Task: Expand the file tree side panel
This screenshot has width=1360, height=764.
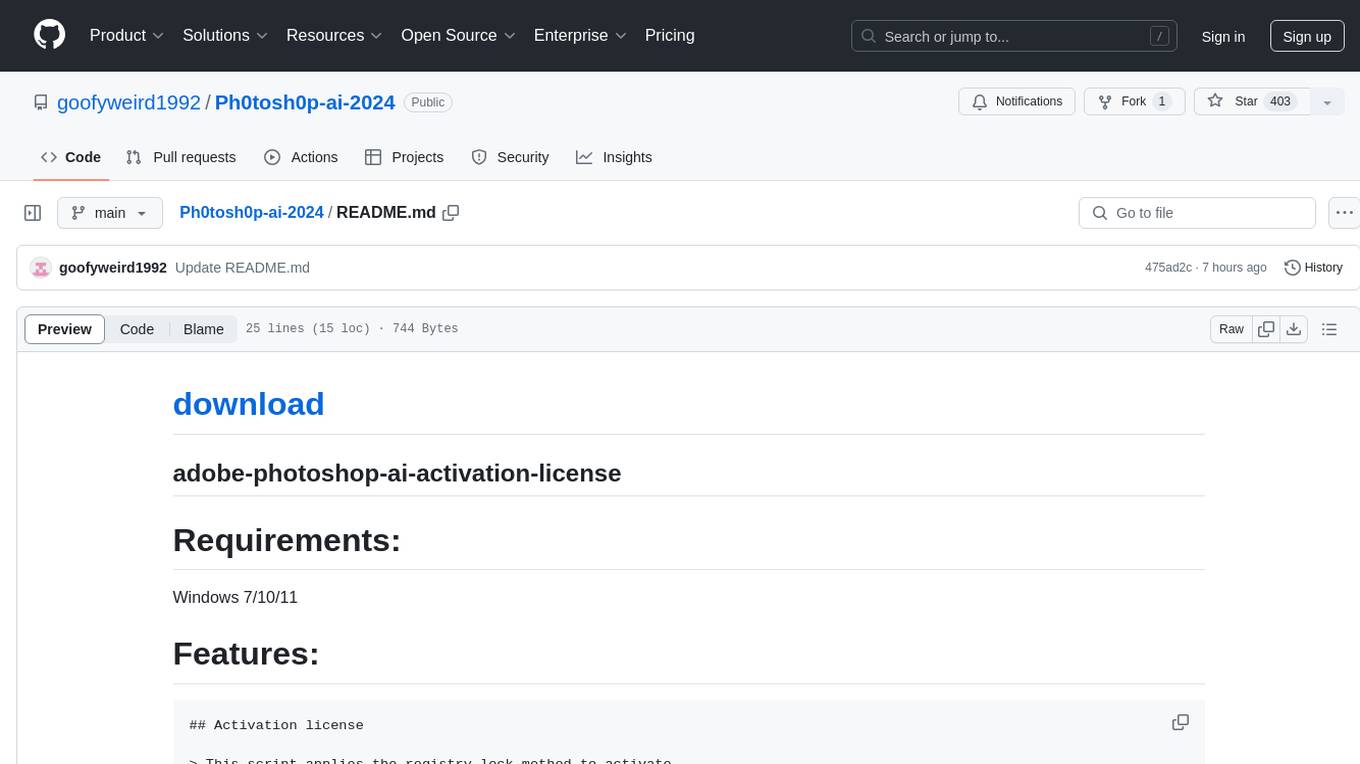Action: click(x=33, y=213)
